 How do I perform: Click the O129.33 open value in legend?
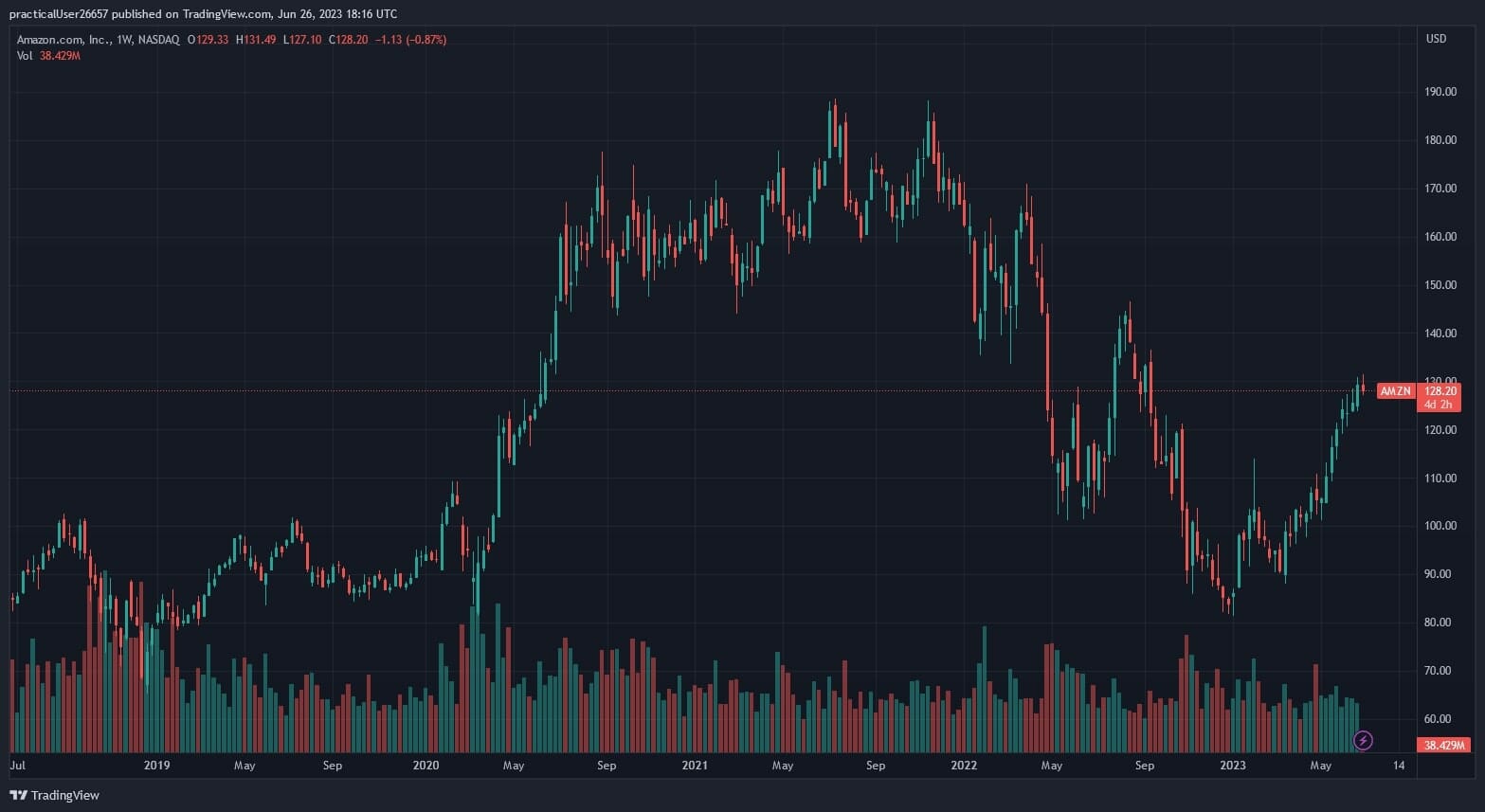coord(208,40)
